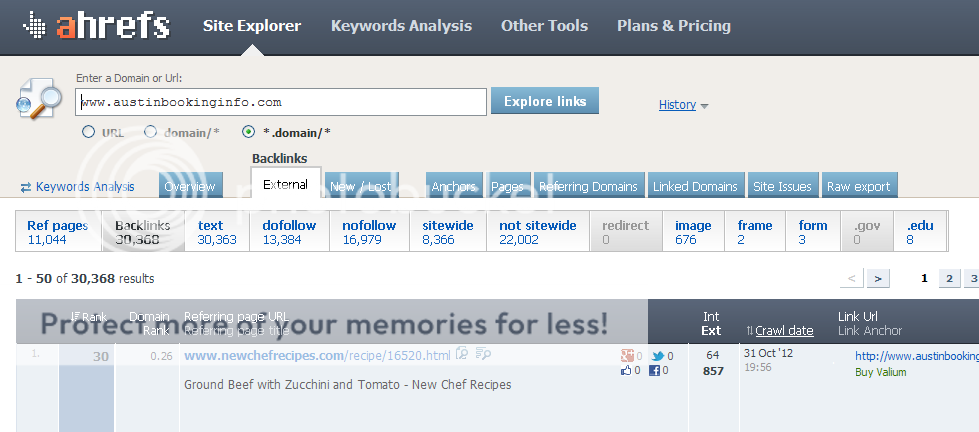The height and width of the screenshot is (432, 979).
Task: Go to next results page arrow
Action: [x=878, y=278]
